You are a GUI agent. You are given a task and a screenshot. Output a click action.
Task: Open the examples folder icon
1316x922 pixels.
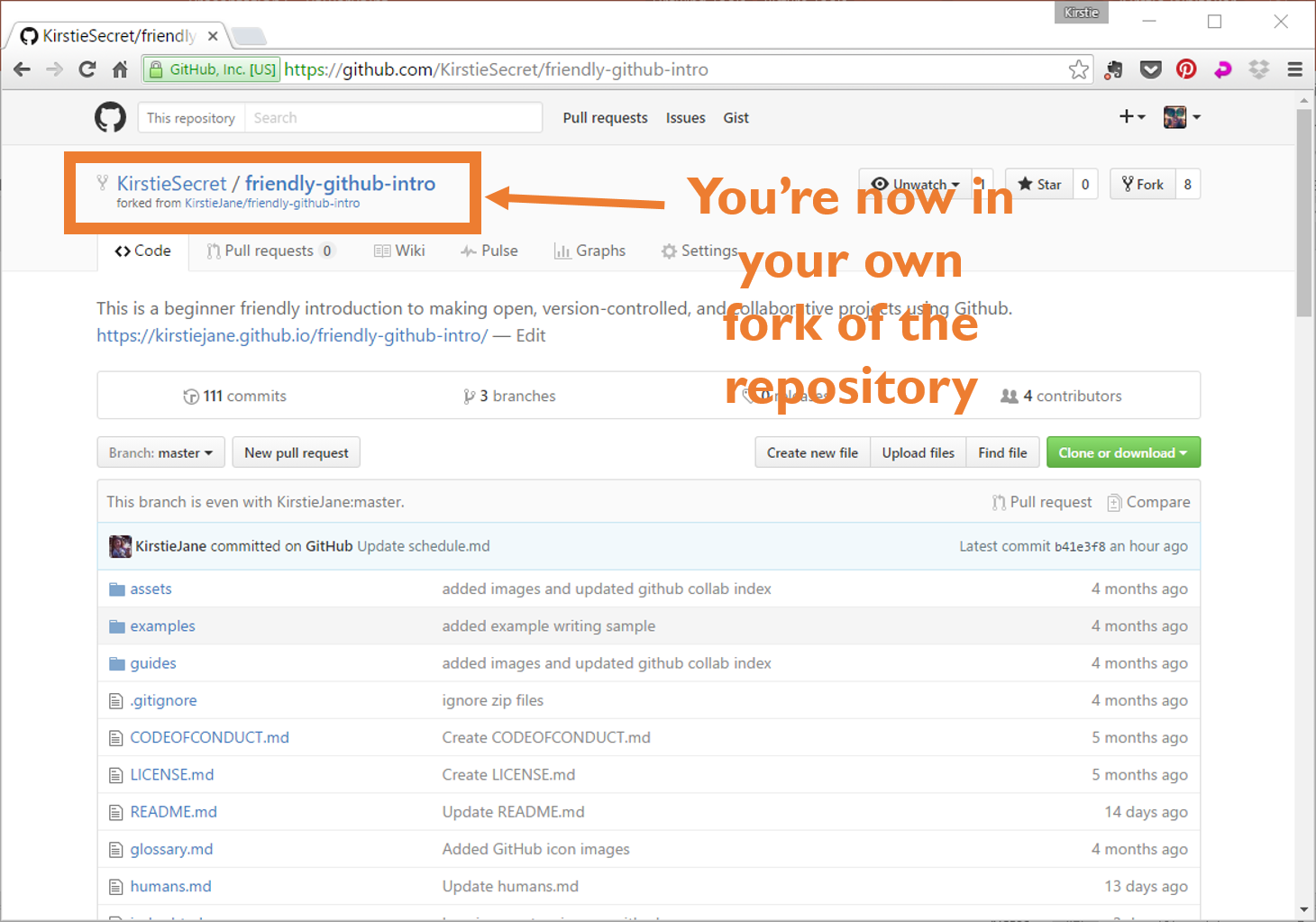117,626
